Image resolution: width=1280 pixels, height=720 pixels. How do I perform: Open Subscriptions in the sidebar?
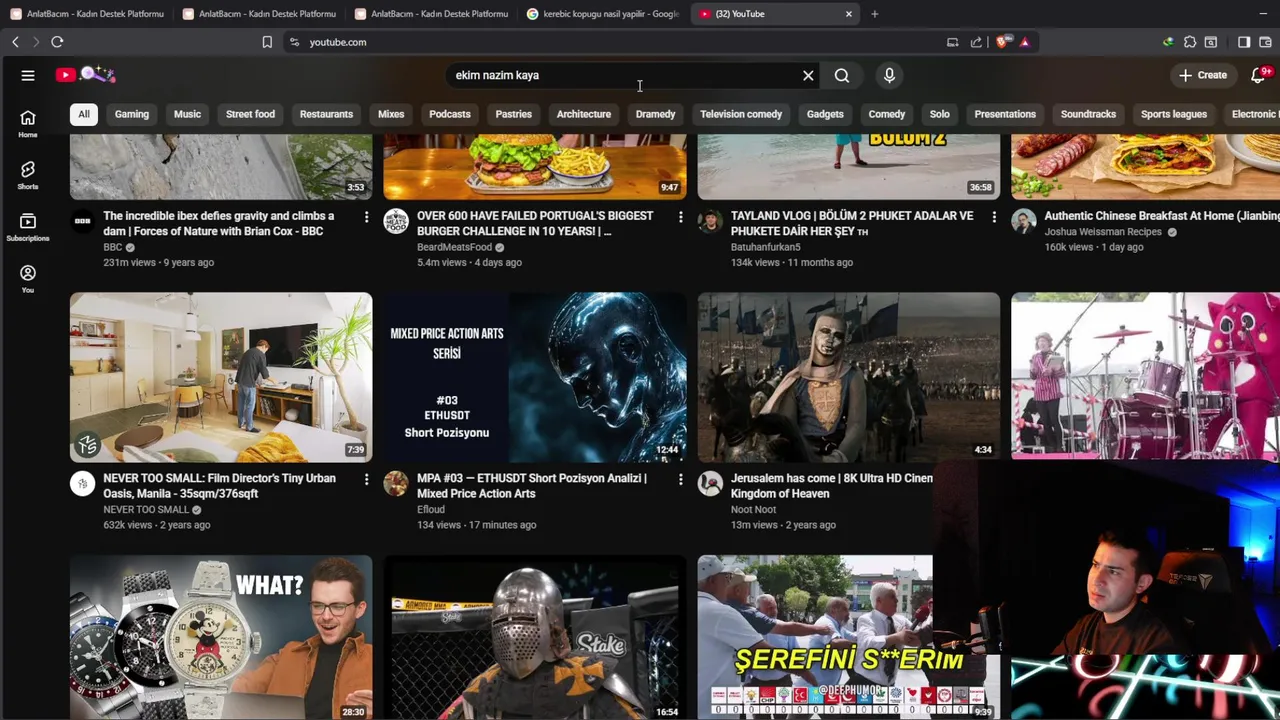(x=28, y=227)
